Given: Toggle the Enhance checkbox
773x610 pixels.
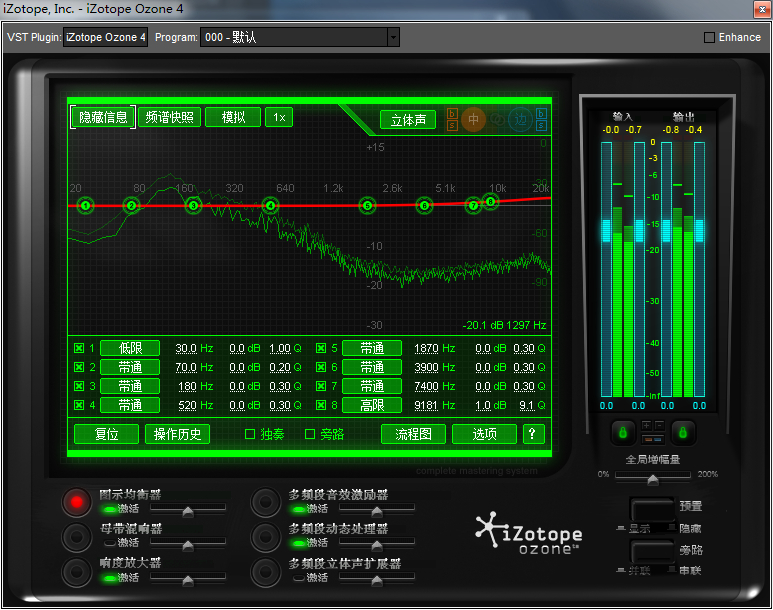Looking at the screenshot, I should point(710,37).
